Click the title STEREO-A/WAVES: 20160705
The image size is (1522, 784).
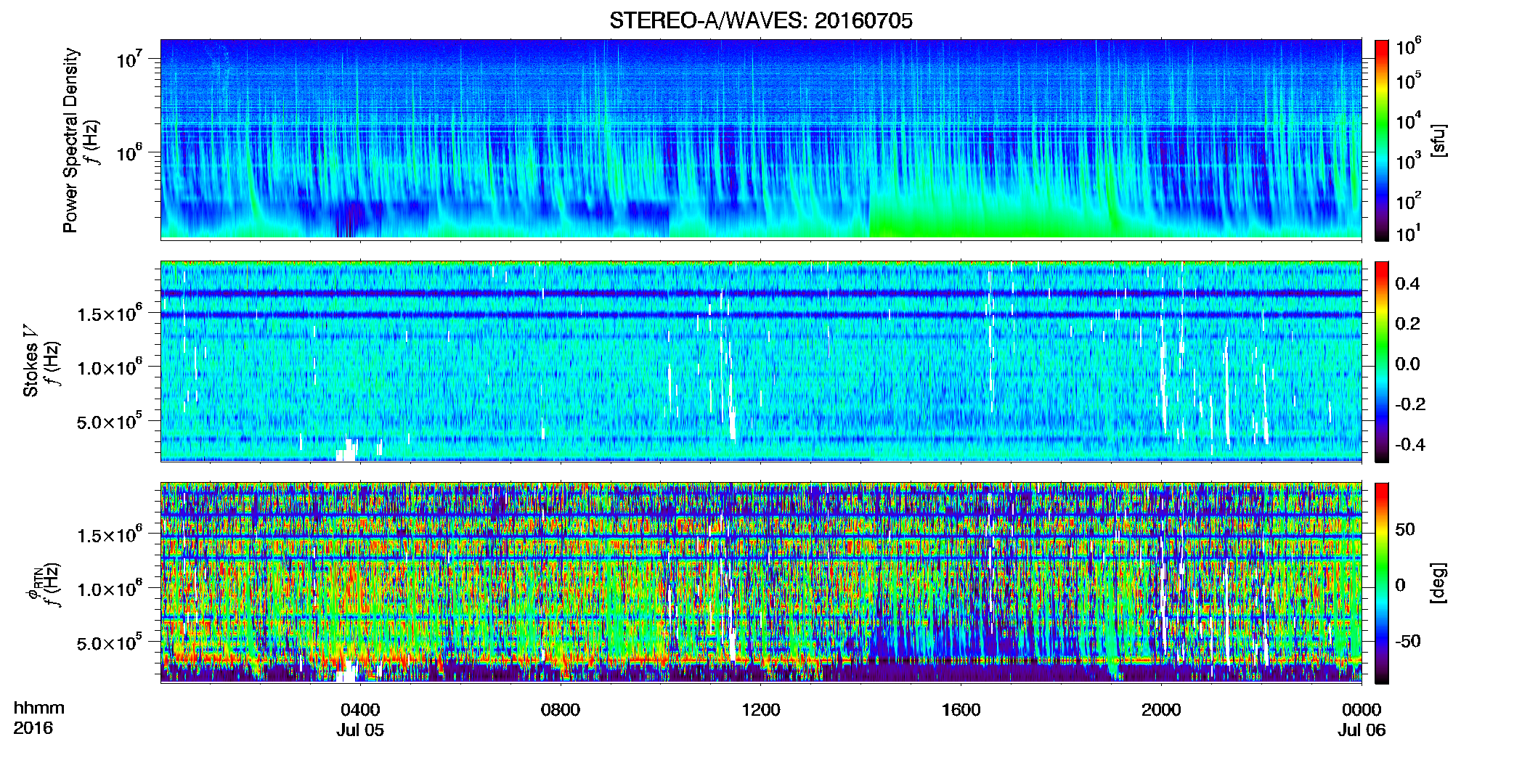[x=760, y=20]
